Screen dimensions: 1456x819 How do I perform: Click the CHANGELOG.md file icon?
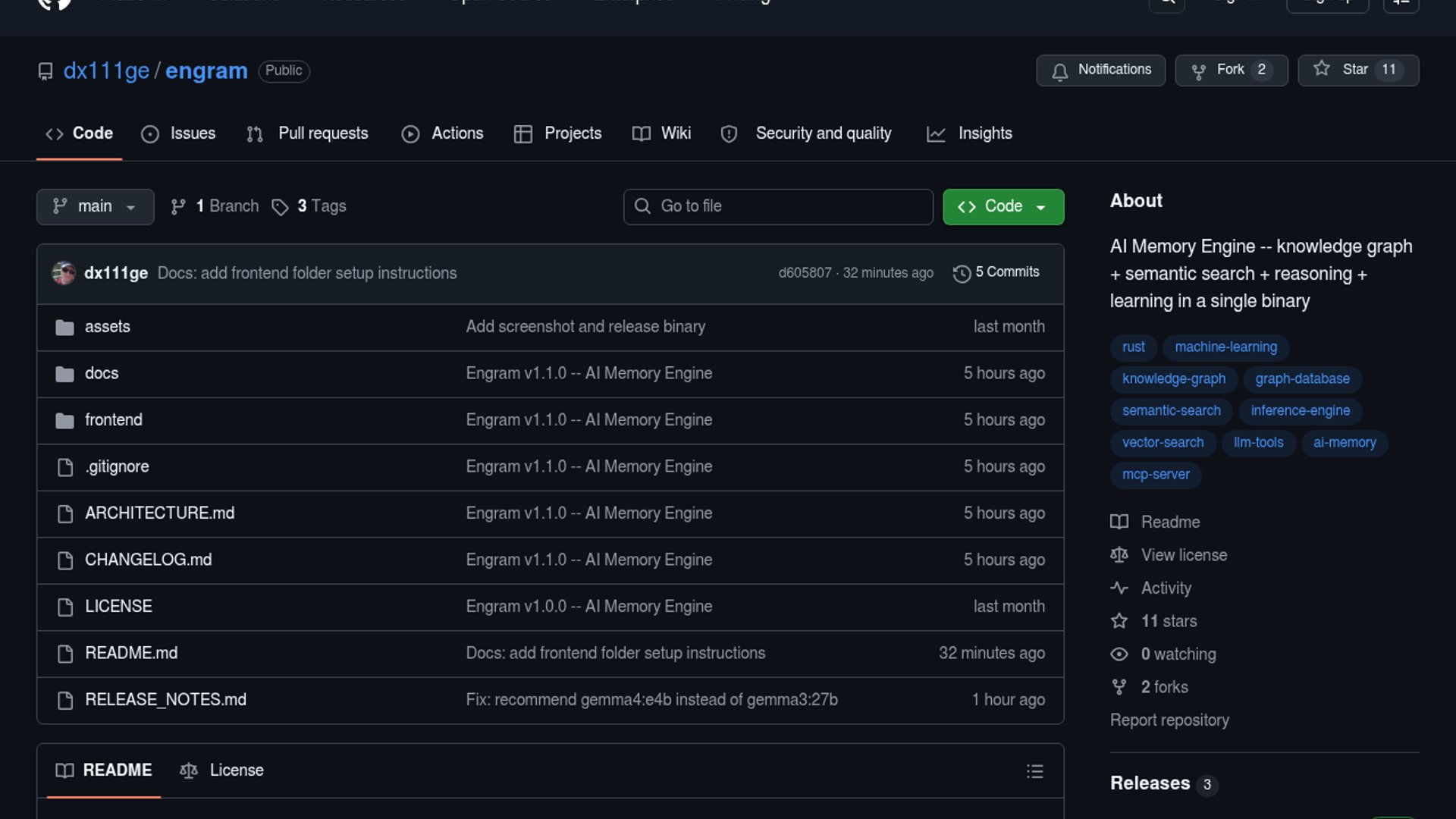65,560
